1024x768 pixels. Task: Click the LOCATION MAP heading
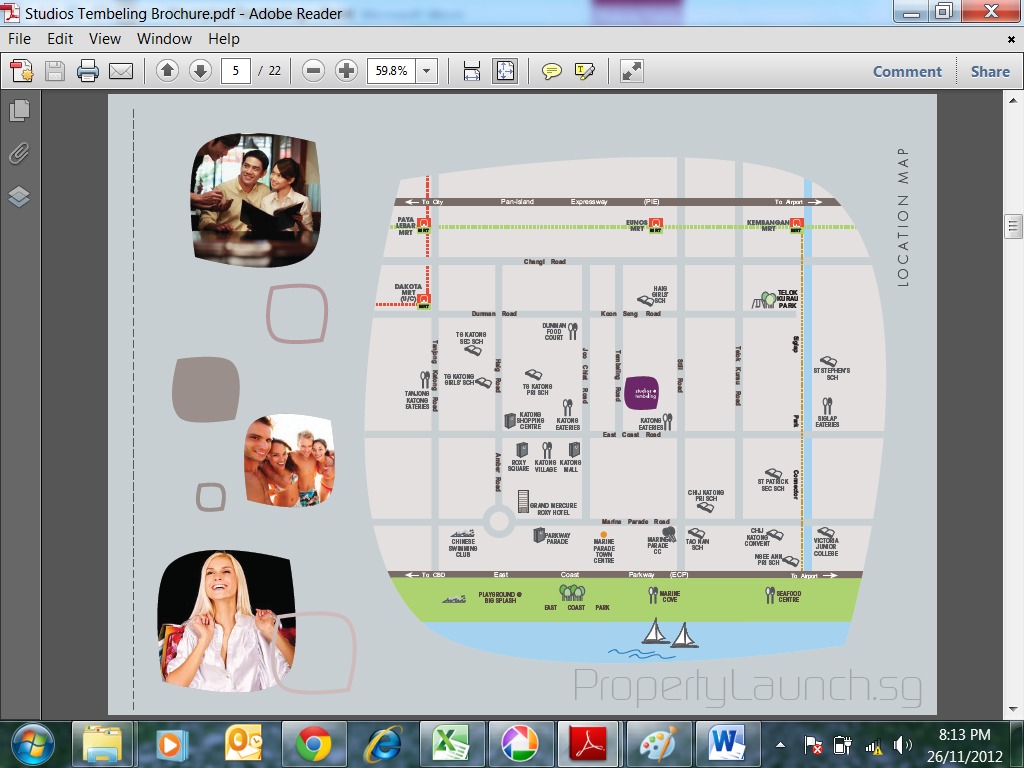click(x=903, y=217)
